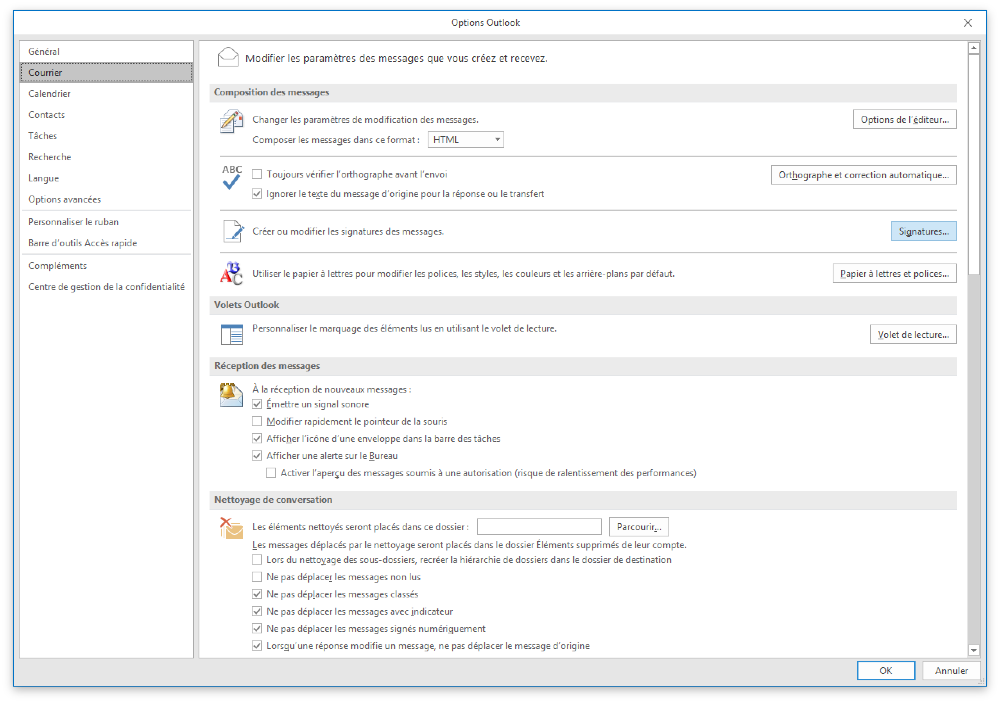
Task: Click the stationery fonts ABC icon
Action: (231, 273)
